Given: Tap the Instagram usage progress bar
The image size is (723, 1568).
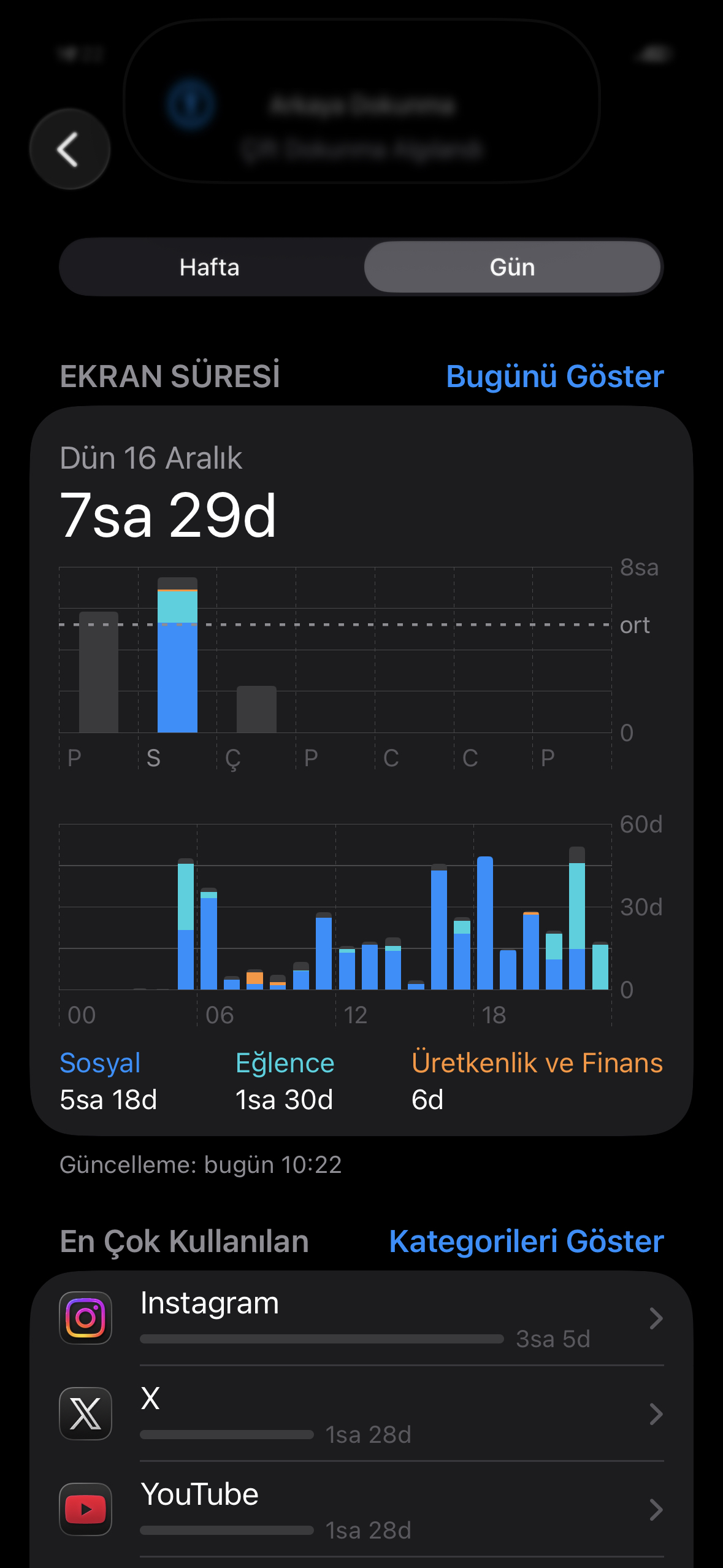Looking at the screenshot, I should [321, 1339].
